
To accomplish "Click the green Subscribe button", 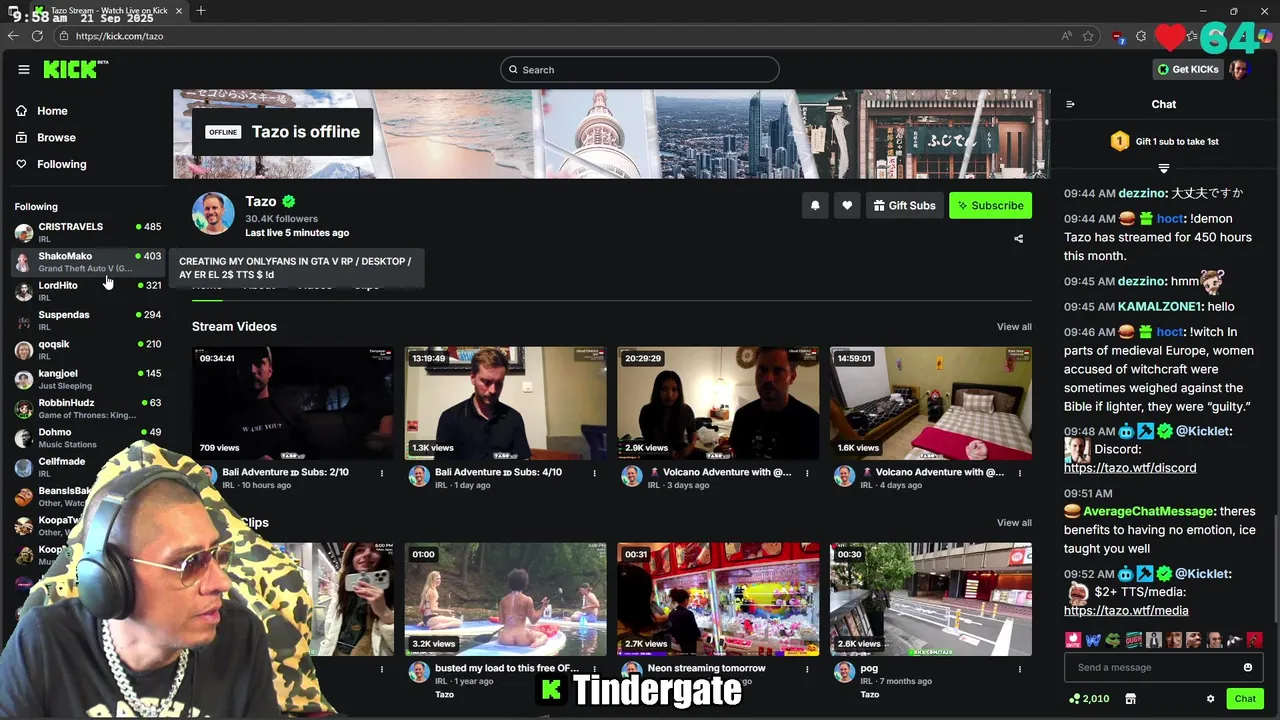I will pos(990,205).
